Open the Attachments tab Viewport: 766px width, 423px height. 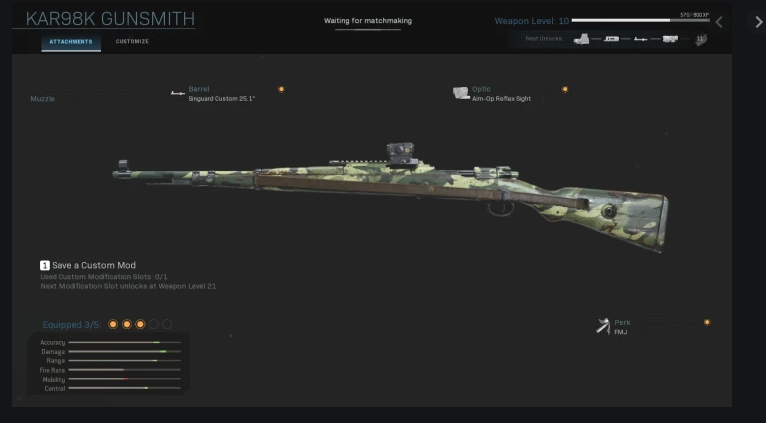[x=71, y=42]
